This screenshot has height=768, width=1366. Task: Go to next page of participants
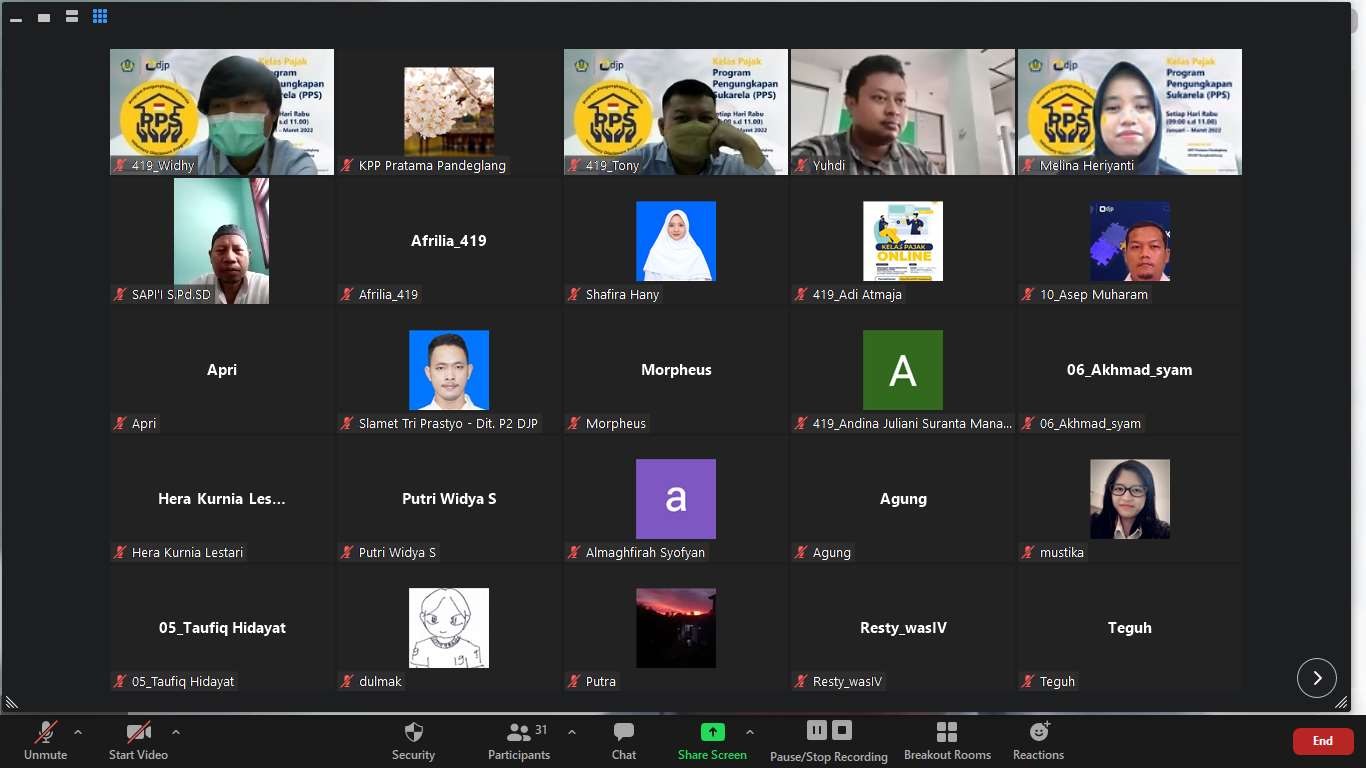pos(1316,678)
